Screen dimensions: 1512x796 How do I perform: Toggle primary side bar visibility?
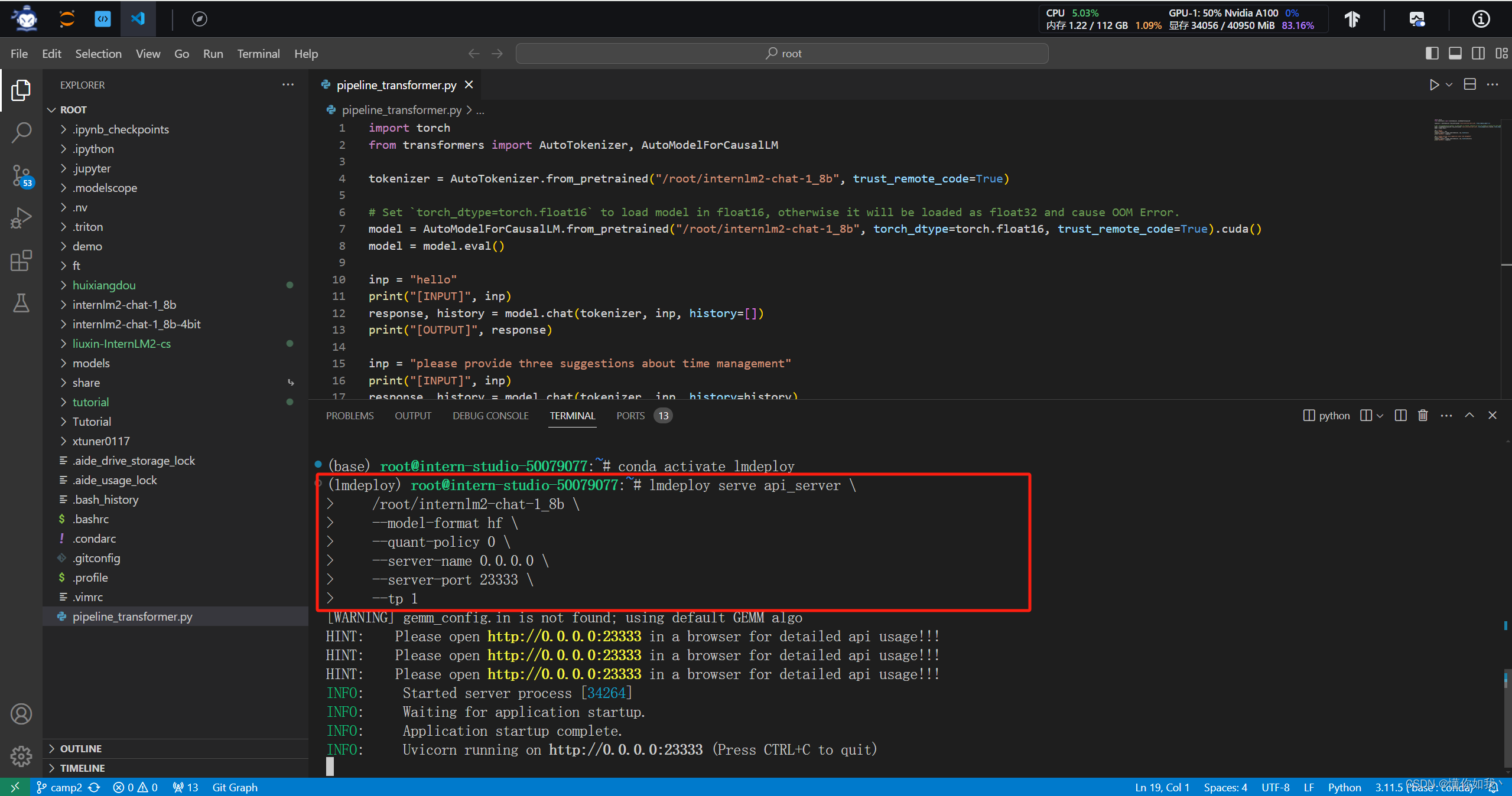(x=1432, y=54)
